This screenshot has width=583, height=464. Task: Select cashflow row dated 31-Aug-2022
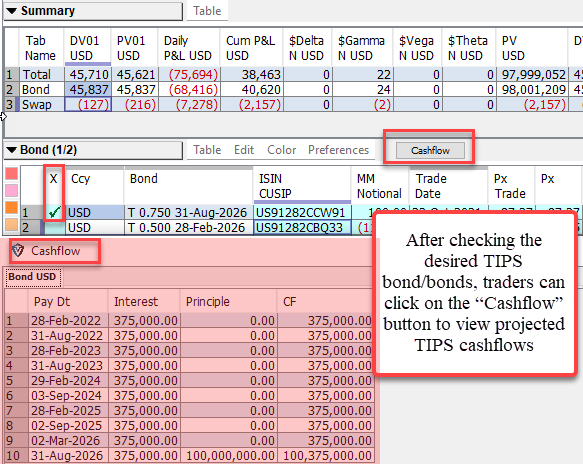click(190, 336)
